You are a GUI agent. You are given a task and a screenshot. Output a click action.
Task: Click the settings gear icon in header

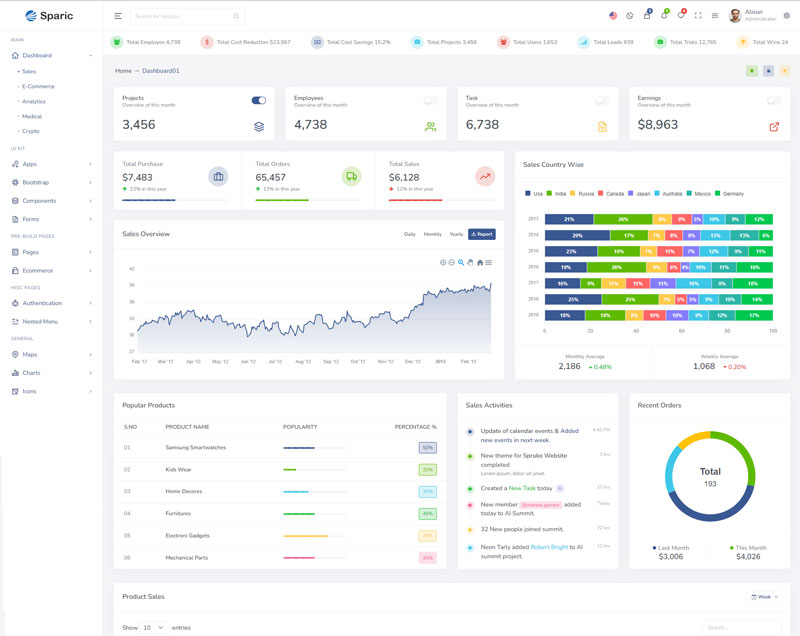[x=786, y=16]
